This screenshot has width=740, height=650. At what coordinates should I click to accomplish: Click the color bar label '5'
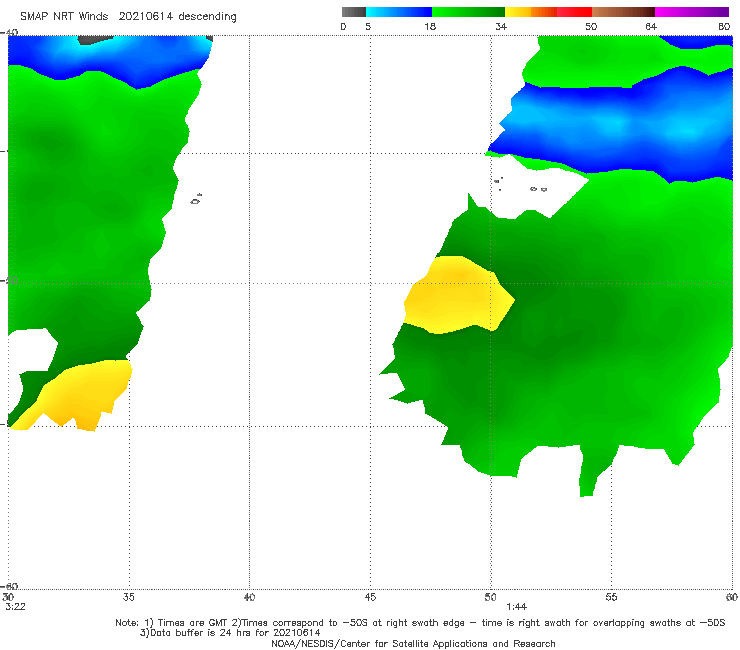tap(368, 27)
